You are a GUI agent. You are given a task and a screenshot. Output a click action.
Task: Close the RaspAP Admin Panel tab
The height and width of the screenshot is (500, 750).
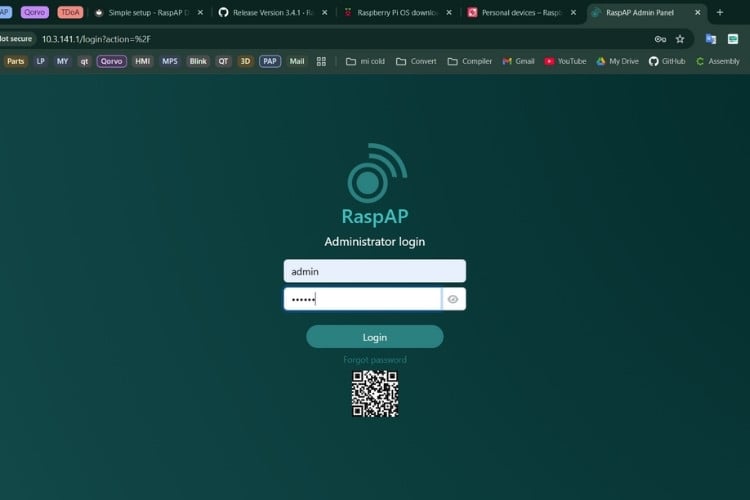point(697,12)
